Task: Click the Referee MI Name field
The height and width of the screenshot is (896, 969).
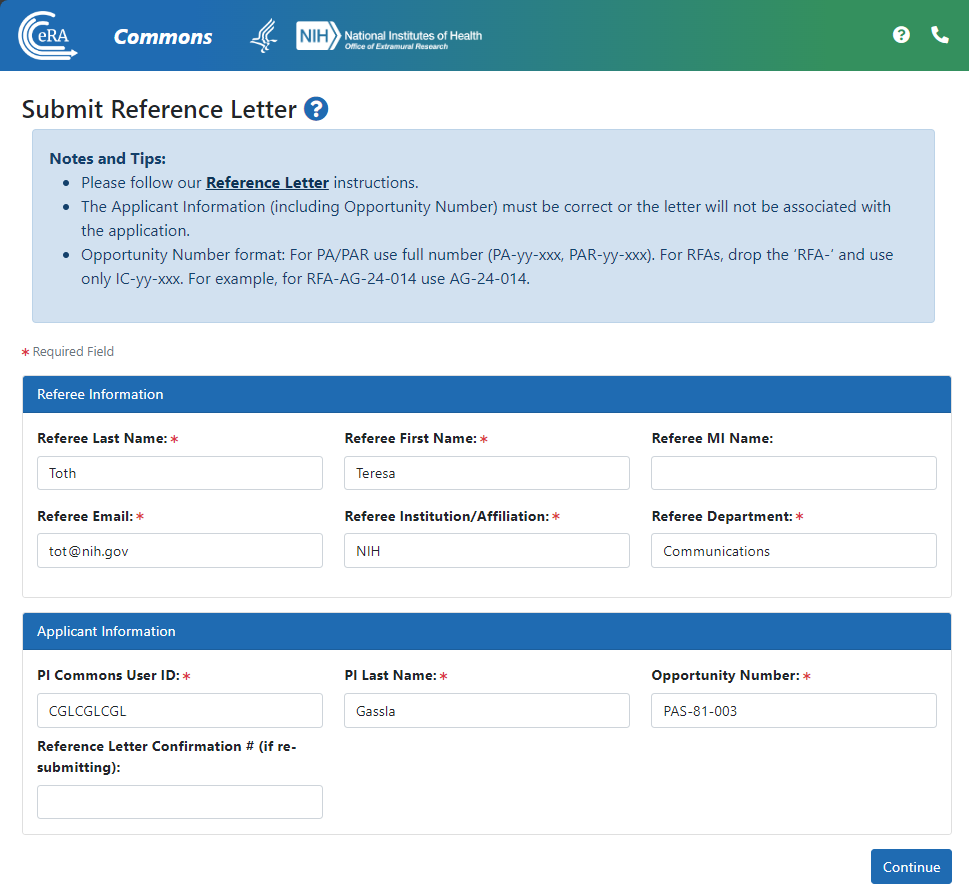Action: tap(793, 472)
